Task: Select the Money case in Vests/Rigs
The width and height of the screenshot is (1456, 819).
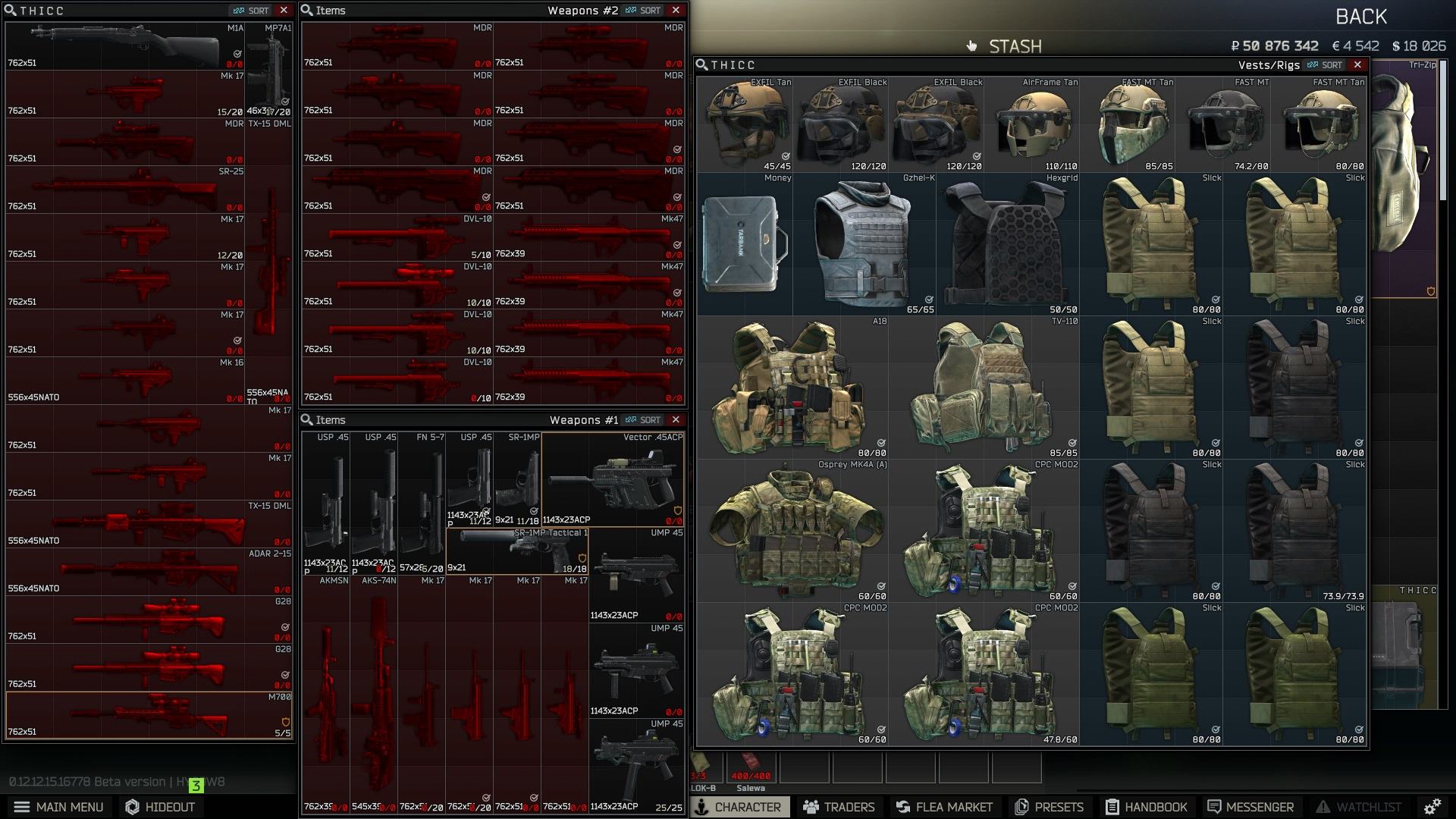Action: (x=745, y=244)
